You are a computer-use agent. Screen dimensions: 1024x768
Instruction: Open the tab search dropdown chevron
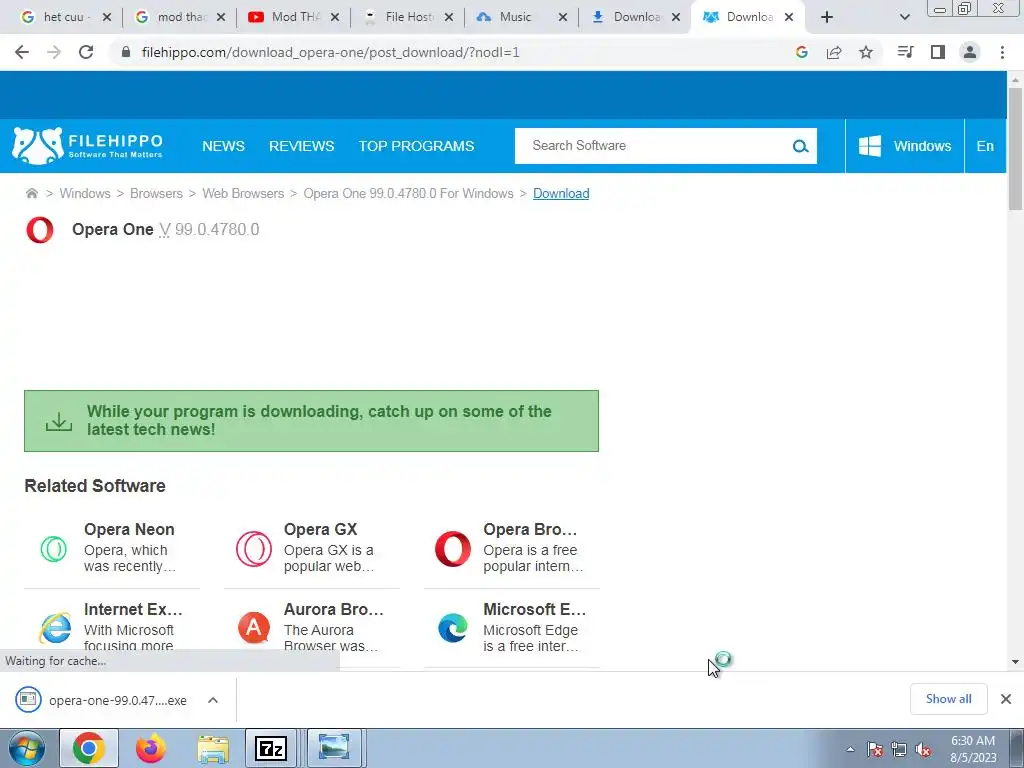[904, 17]
